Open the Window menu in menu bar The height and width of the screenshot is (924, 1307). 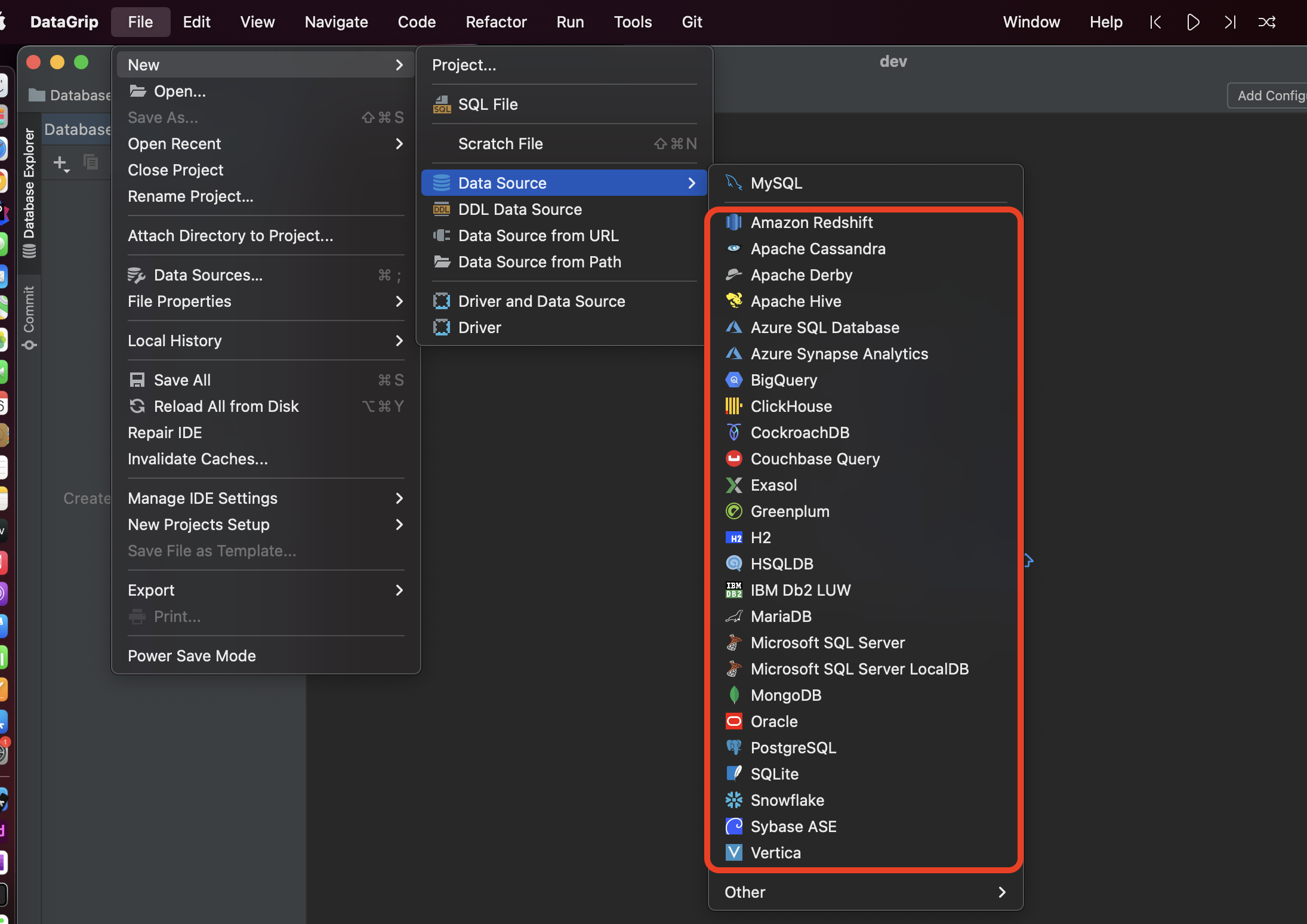(x=1031, y=22)
